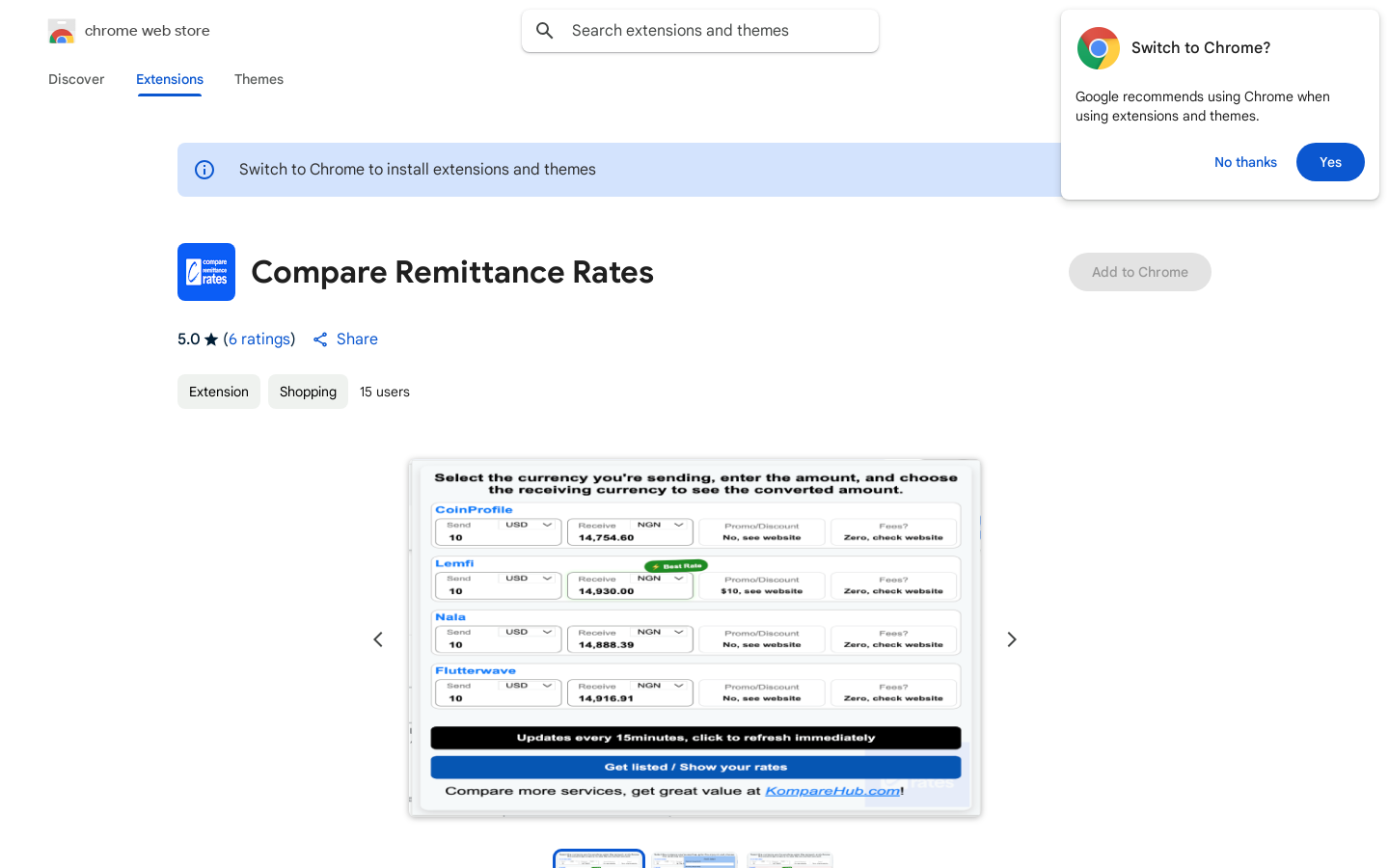Click the Chrome Web Store logo

coord(62,31)
